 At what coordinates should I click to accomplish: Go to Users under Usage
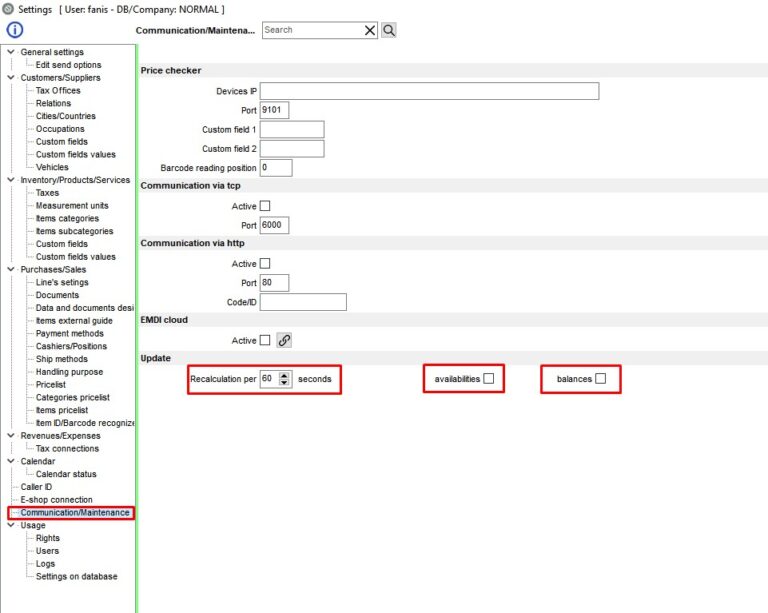47,551
